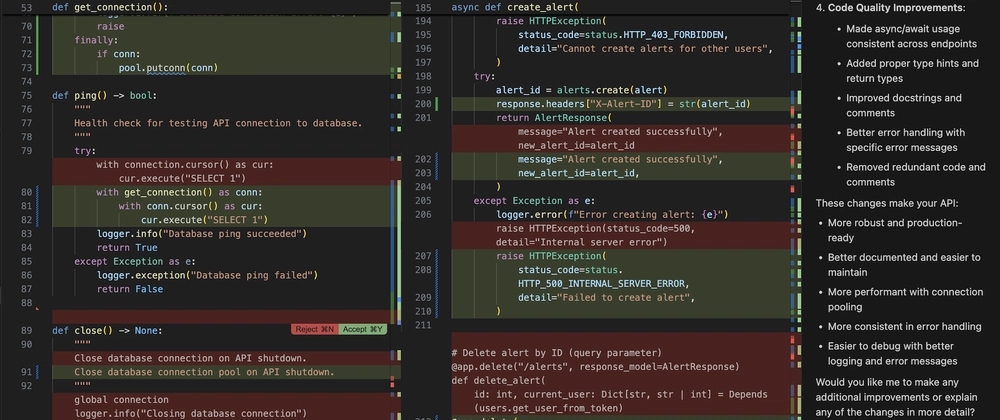Click the 'try:' line 198
The width and height of the screenshot is (1000, 420).
coord(485,76)
